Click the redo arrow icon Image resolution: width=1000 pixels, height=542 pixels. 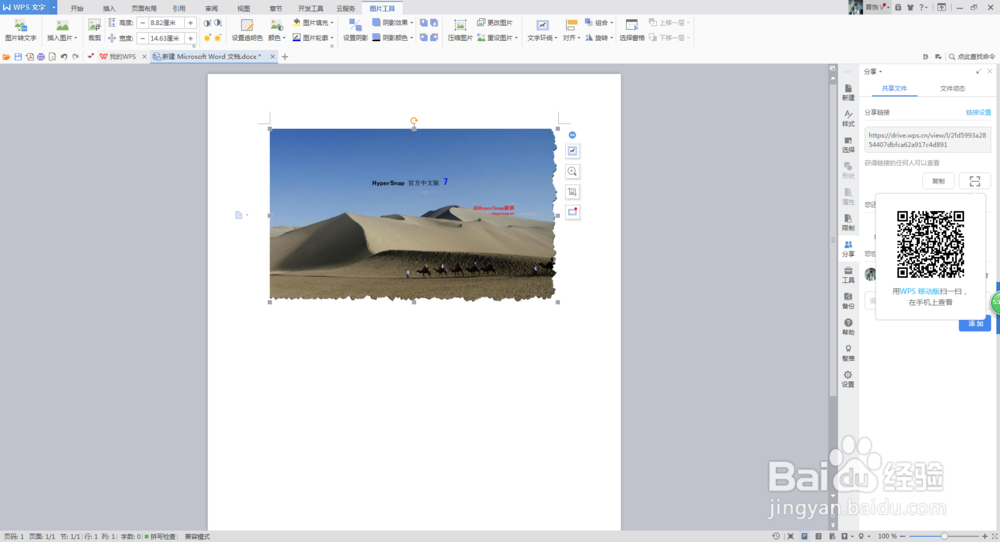coord(75,57)
